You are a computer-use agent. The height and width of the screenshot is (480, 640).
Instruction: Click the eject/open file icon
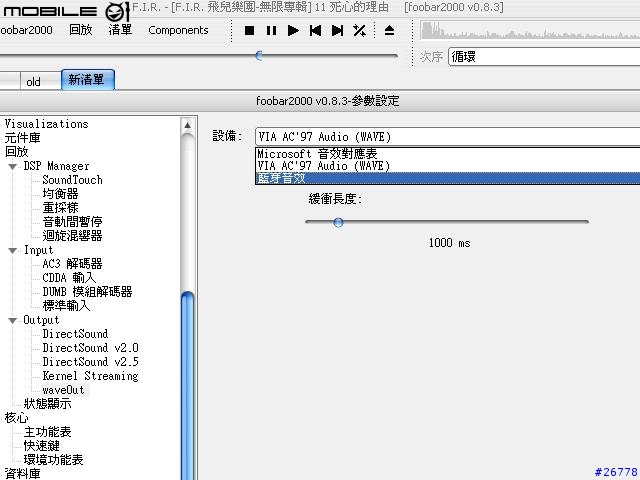(x=389, y=31)
